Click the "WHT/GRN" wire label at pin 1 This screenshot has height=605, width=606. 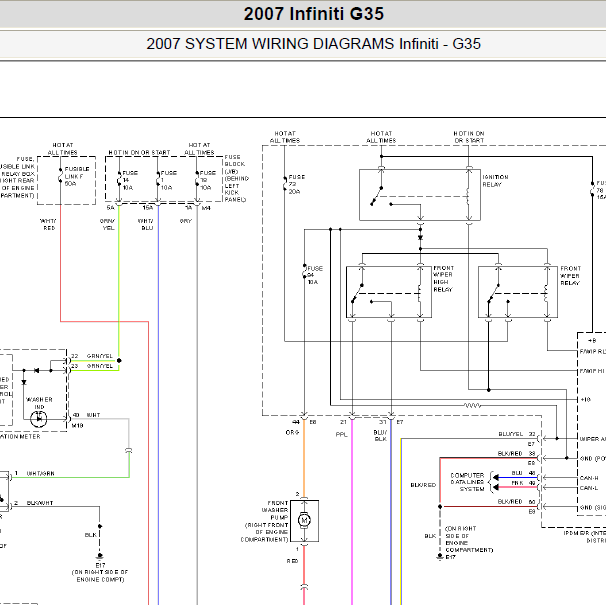(x=41, y=474)
